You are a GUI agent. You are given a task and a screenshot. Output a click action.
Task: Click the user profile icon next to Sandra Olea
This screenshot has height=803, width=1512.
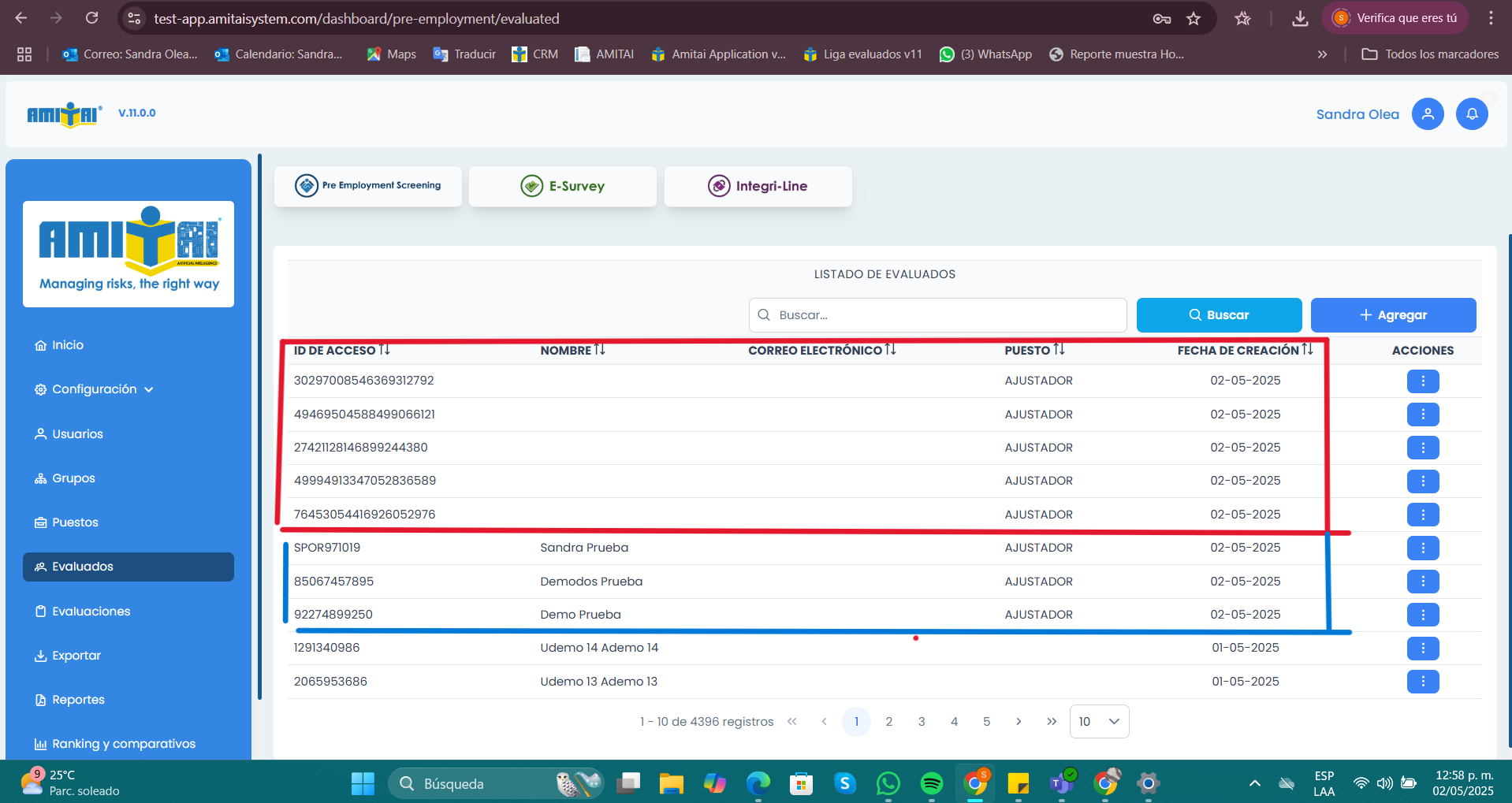pos(1427,114)
